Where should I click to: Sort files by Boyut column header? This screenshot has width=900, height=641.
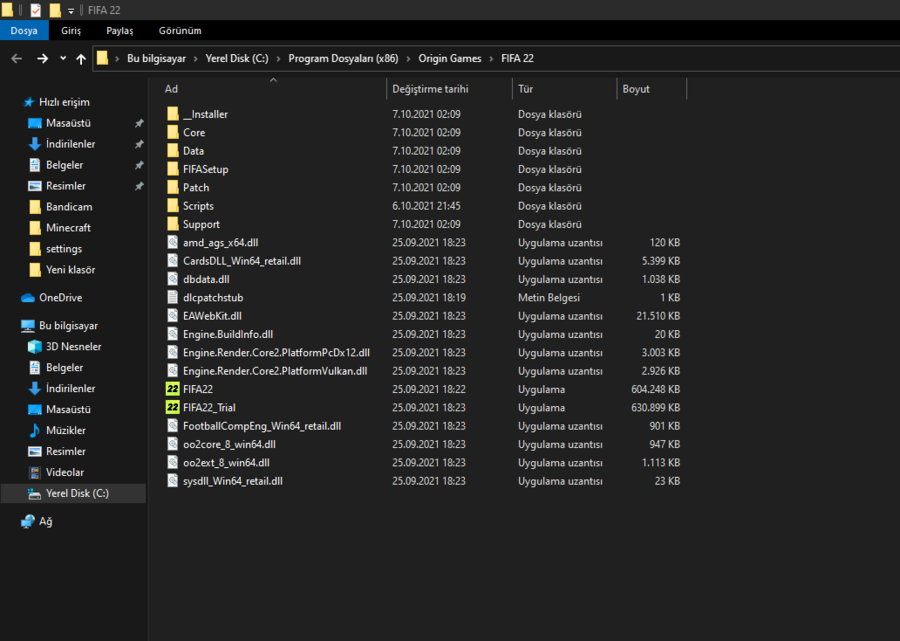[636, 89]
